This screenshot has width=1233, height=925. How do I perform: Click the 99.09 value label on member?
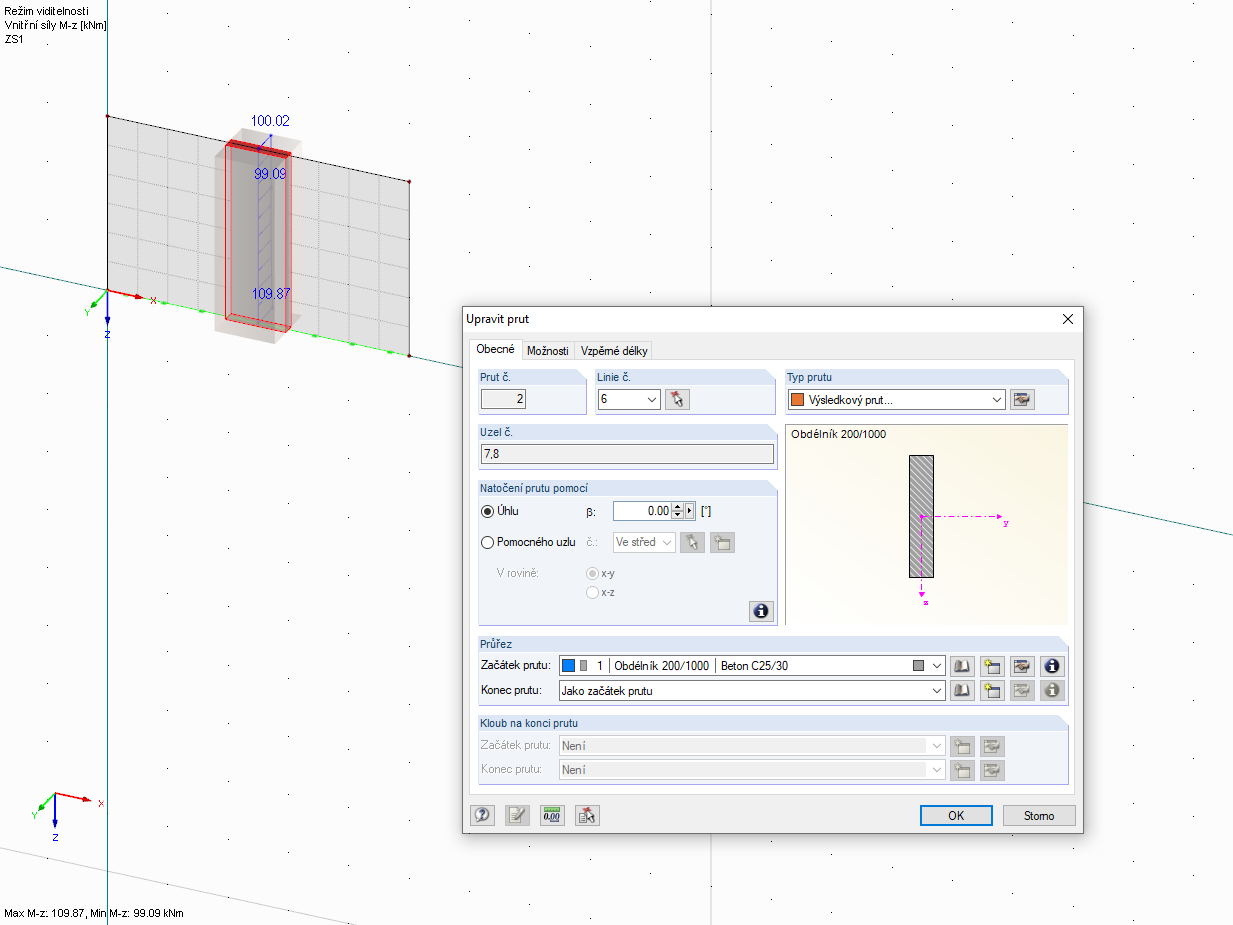point(270,174)
